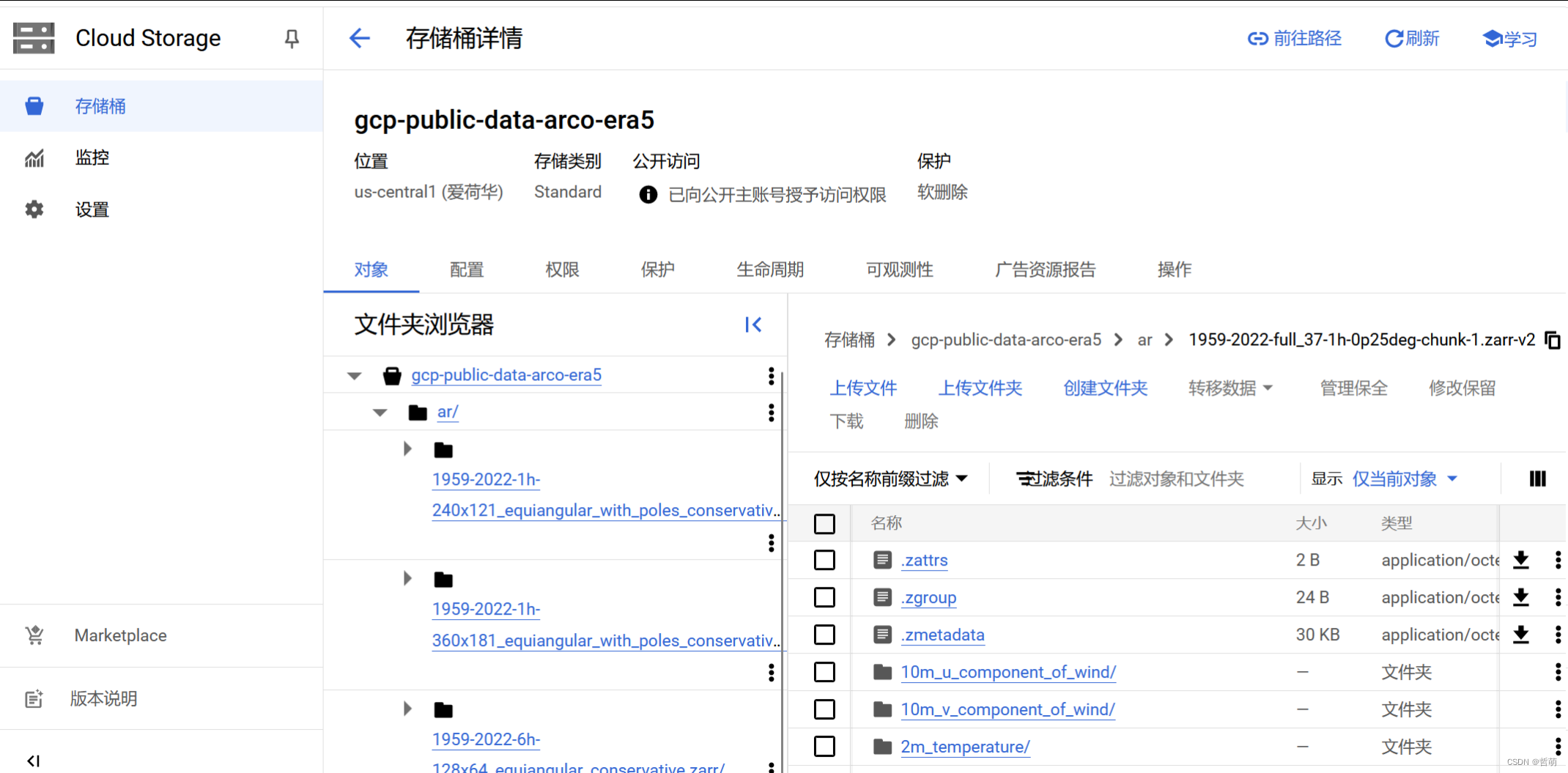Open the 转移数据 dropdown menu
This screenshot has width=1568, height=773.
(x=1230, y=388)
